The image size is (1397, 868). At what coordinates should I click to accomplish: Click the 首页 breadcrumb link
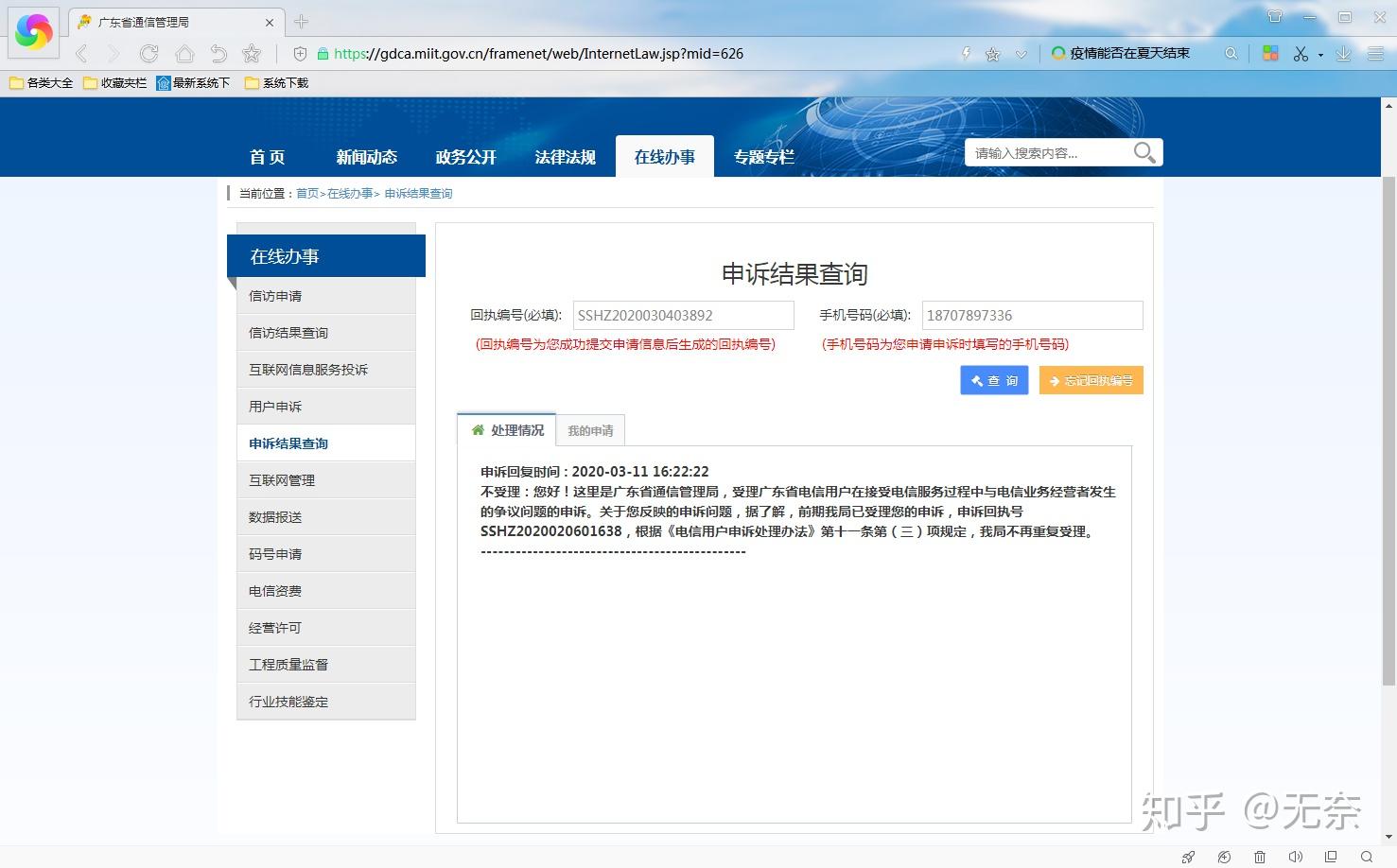pos(307,194)
